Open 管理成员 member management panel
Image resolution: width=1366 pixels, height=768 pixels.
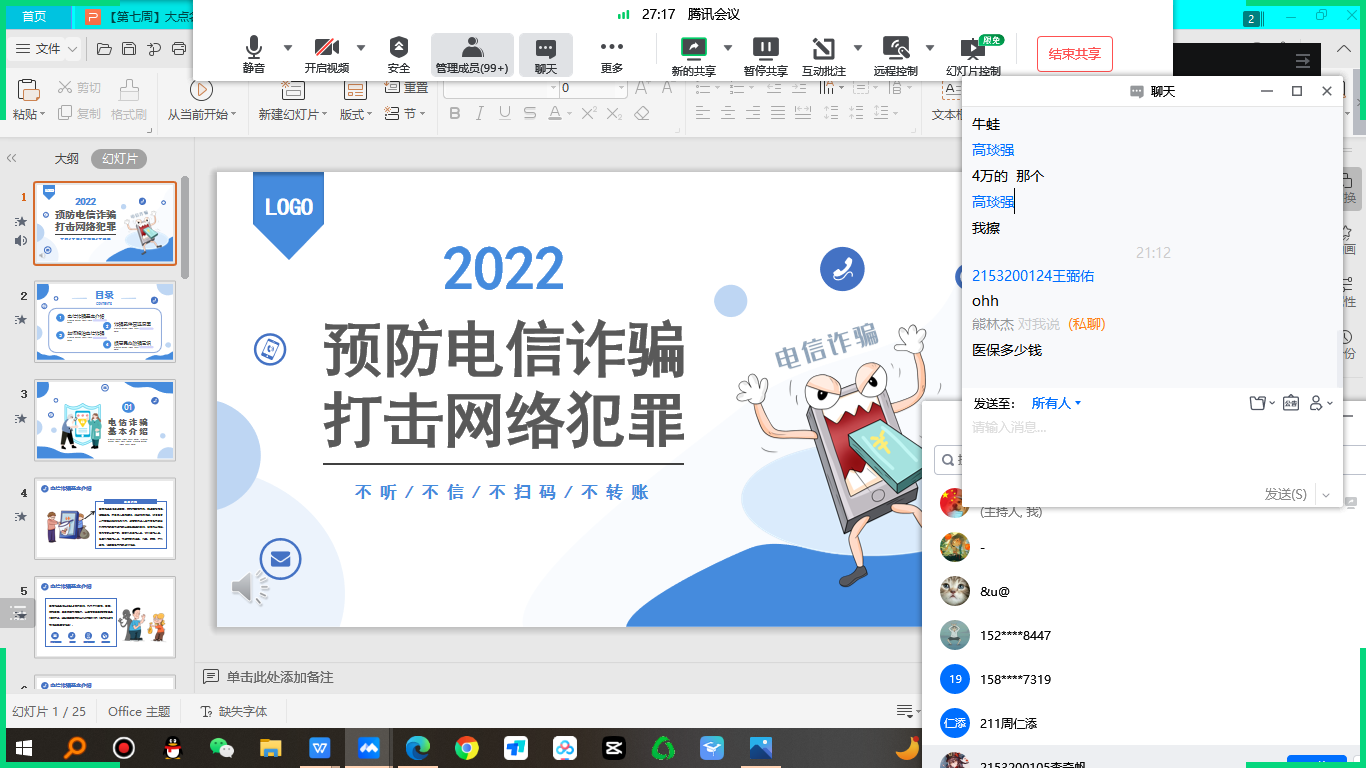coord(472,54)
